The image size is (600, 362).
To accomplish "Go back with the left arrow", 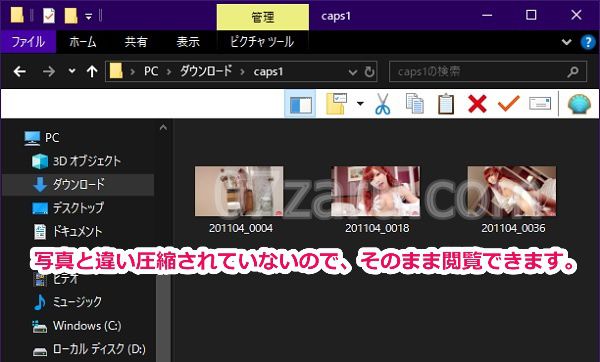I will pos(20,71).
